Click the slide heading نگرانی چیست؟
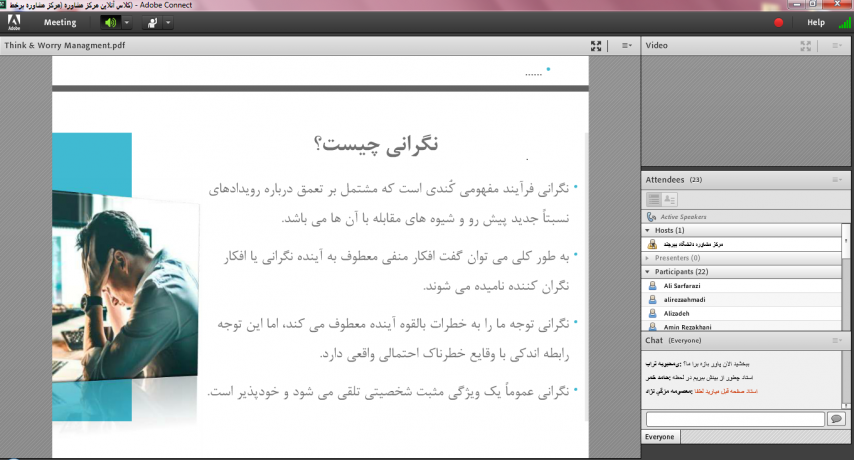The height and width of the screenshot is (460, 854). [376, 145]
